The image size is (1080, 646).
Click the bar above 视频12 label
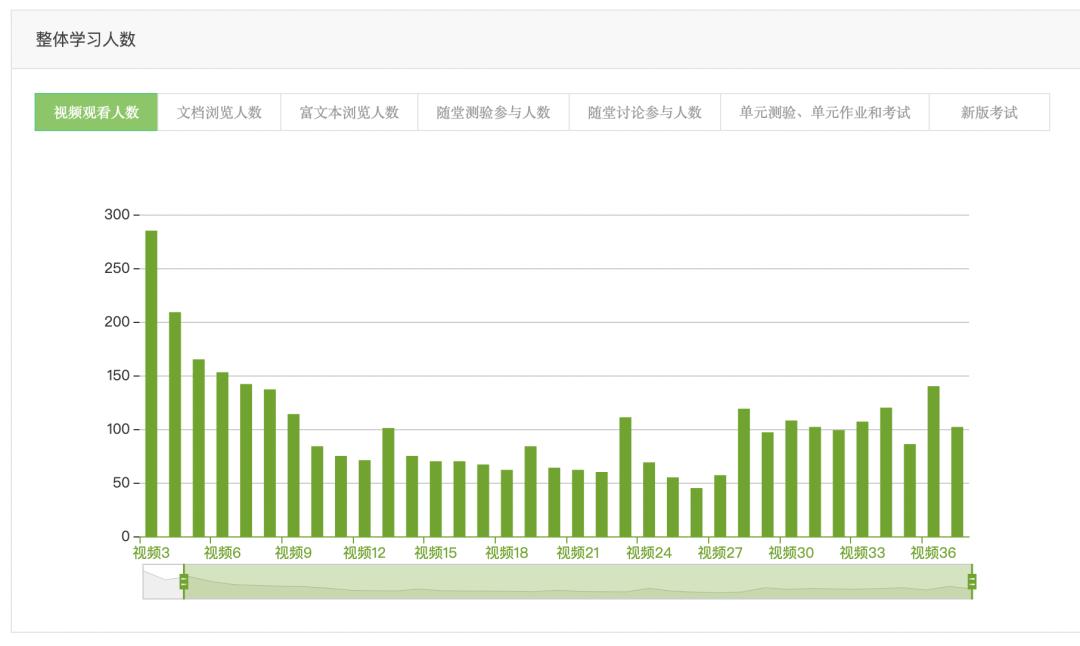[x=364, y=499]
